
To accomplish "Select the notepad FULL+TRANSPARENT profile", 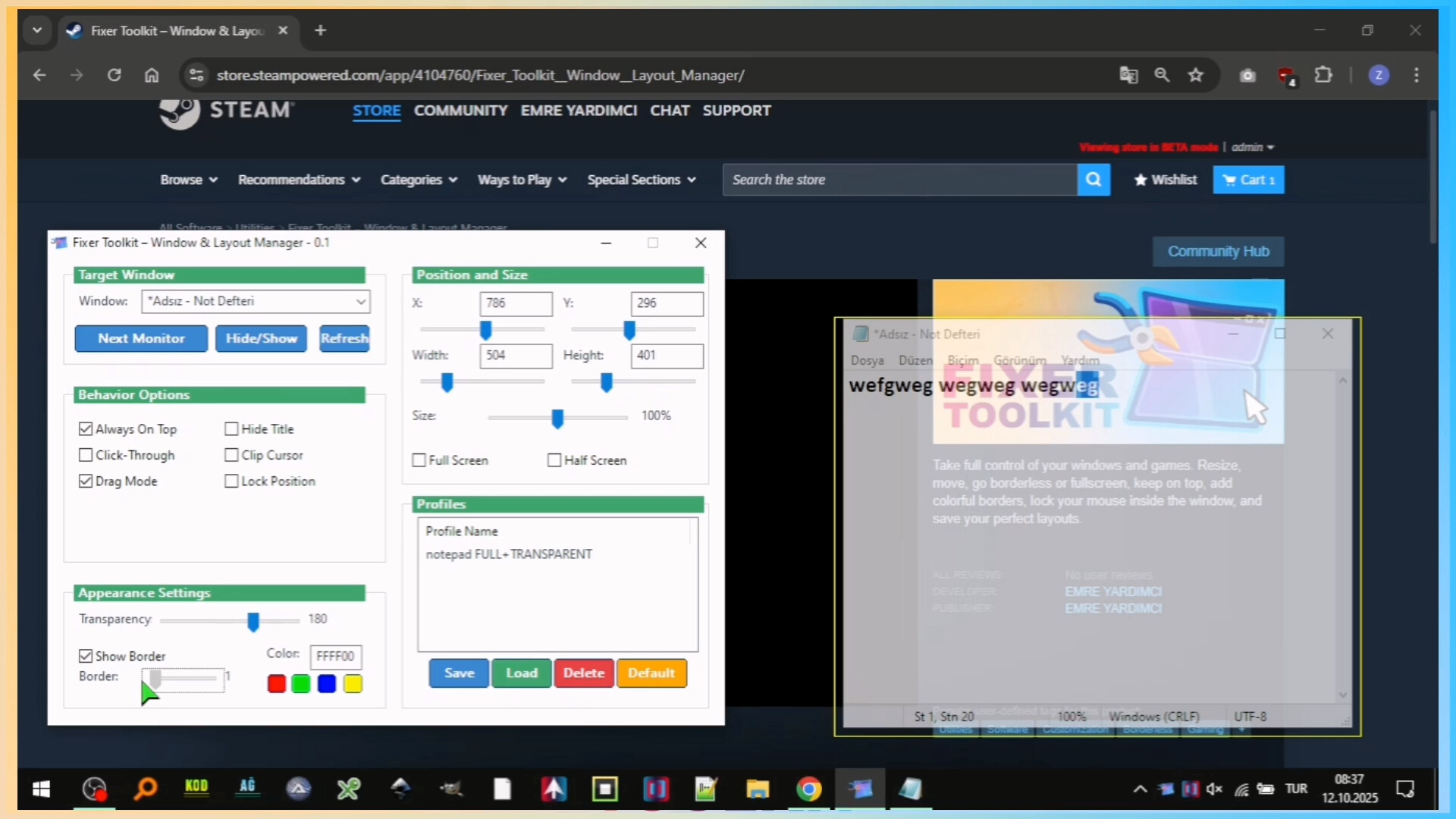I will pyautogui.click(x=510, y=554).
